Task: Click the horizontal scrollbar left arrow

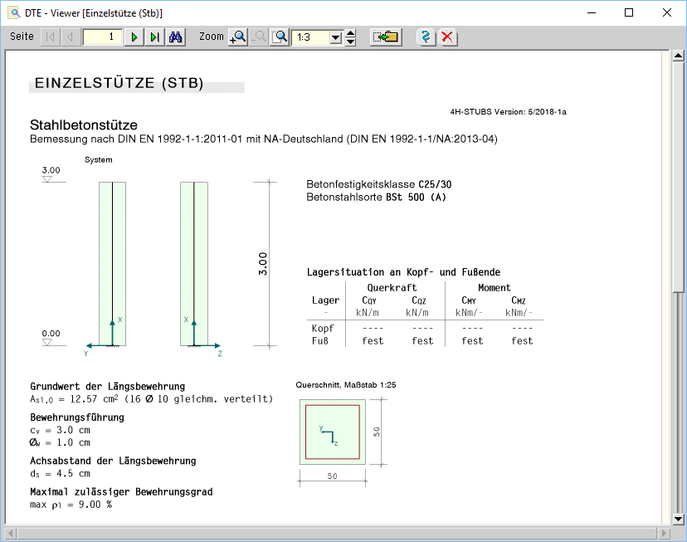Action: 11,531
